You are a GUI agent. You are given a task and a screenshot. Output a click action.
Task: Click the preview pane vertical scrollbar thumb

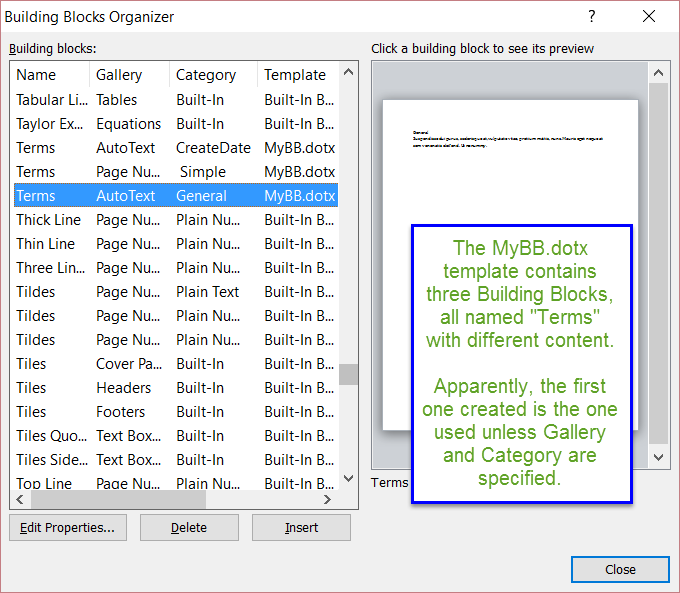[x=658, y=264]
